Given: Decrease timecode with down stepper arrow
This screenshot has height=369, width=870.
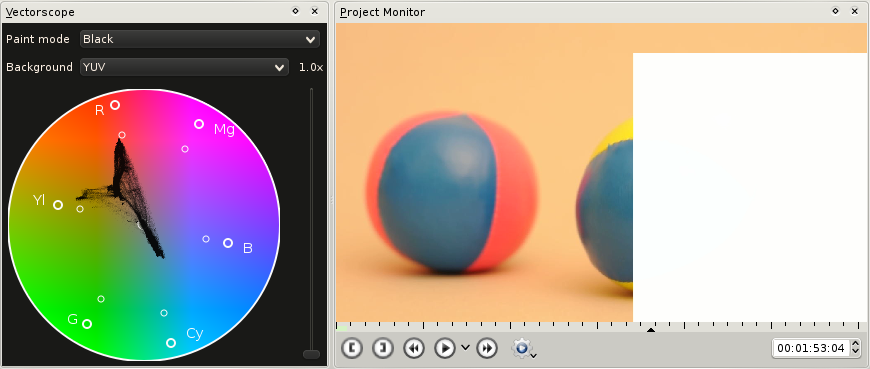Looking at the screenshot, I should click(x=855, y=353).
